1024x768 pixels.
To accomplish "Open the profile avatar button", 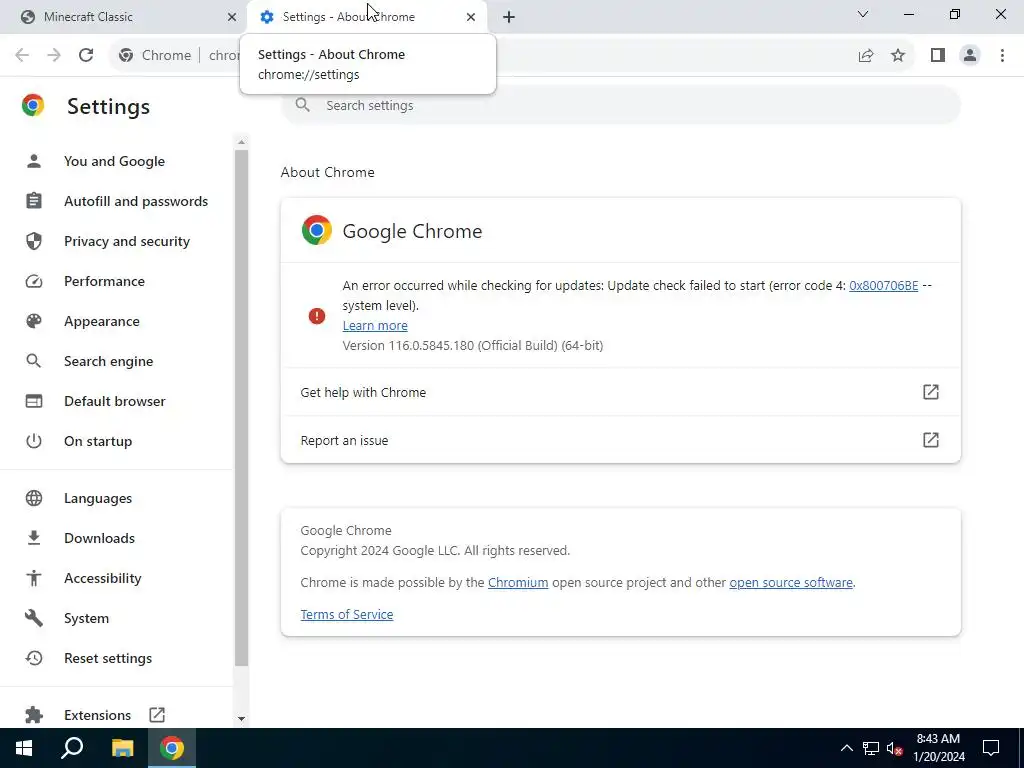I will point(970,56).
